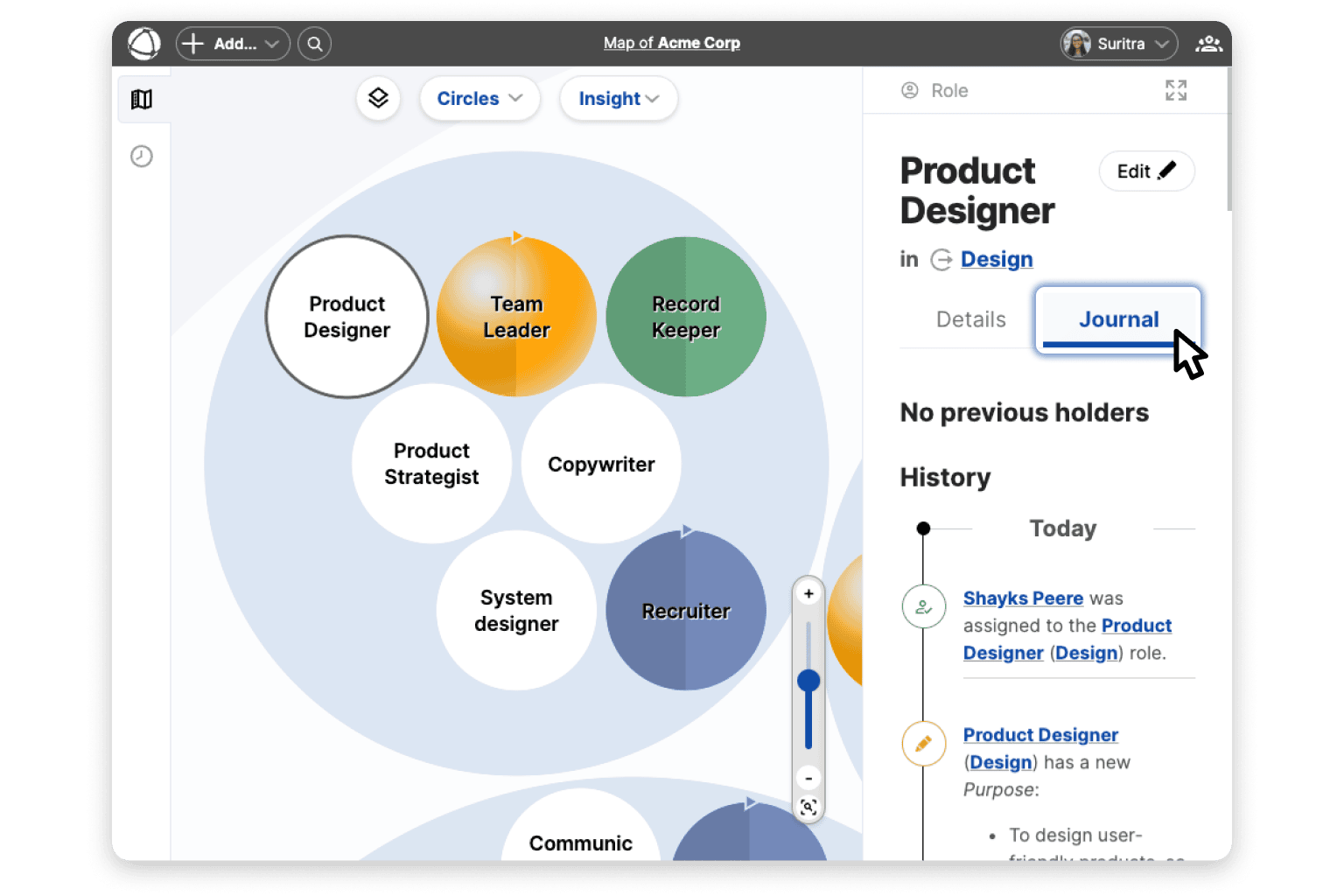The width and height of the screenshot is (1344, 896).
Task: Select the map view sidebar icon
Action: pos(142,99)
